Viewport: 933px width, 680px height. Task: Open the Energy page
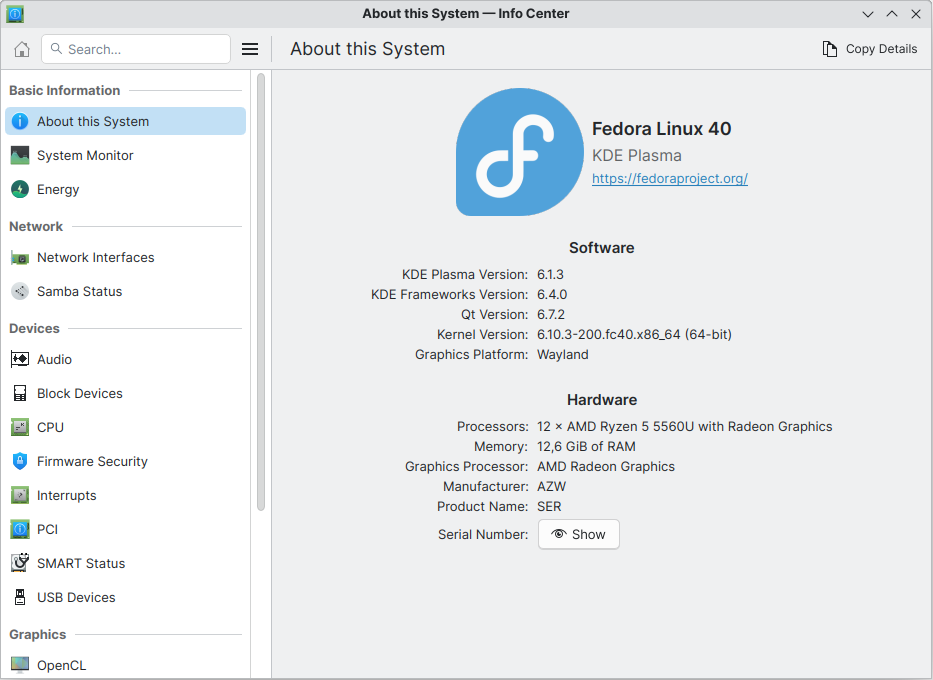tap(126, 189)
